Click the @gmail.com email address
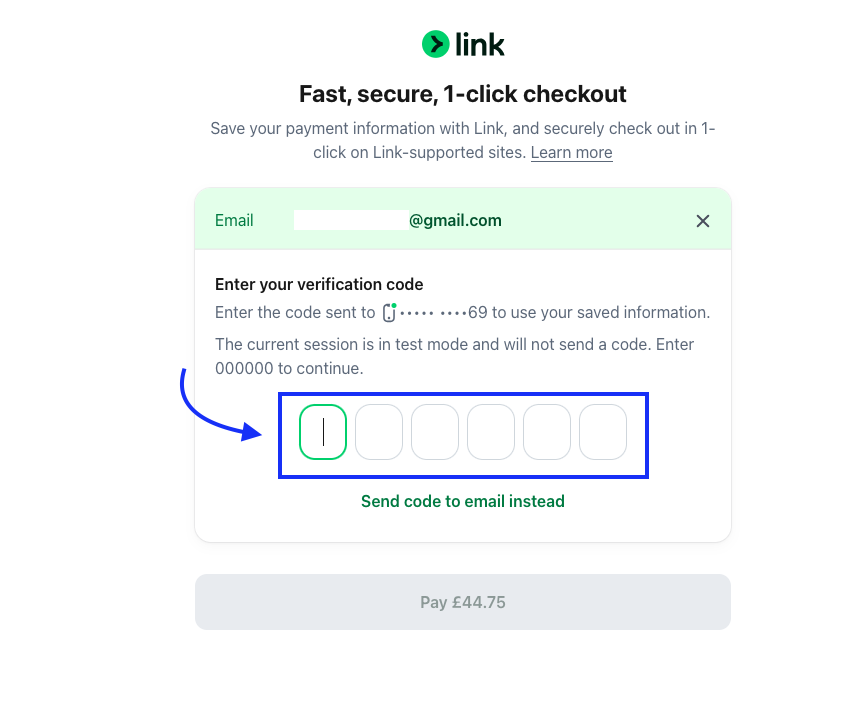 pos(455,220)
